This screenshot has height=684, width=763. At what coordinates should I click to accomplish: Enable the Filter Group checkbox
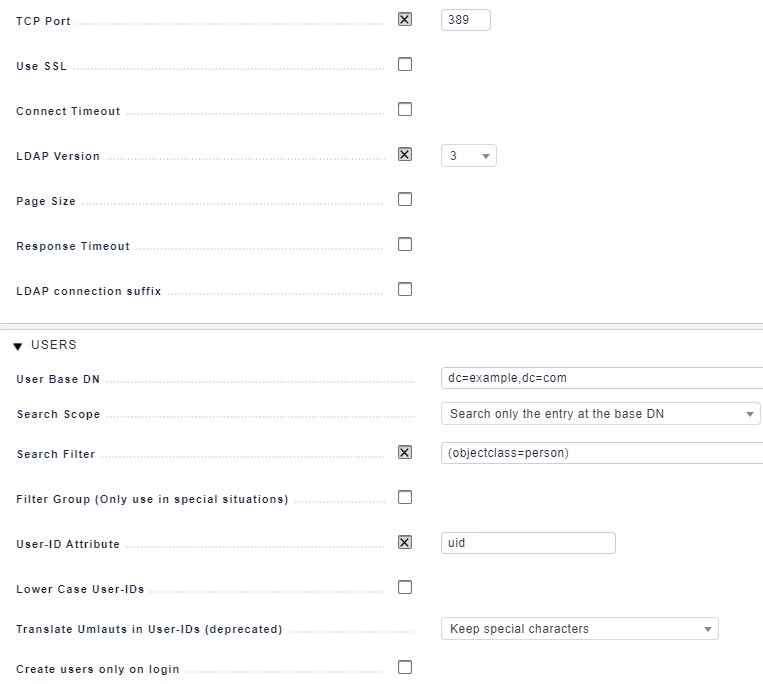click(x=405, y=498)
